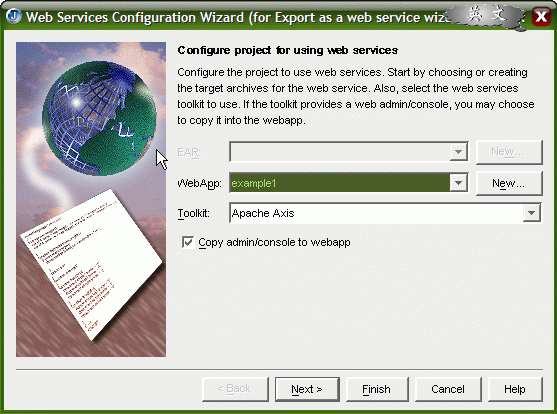Open Help for this wizard

click(515, 389)
